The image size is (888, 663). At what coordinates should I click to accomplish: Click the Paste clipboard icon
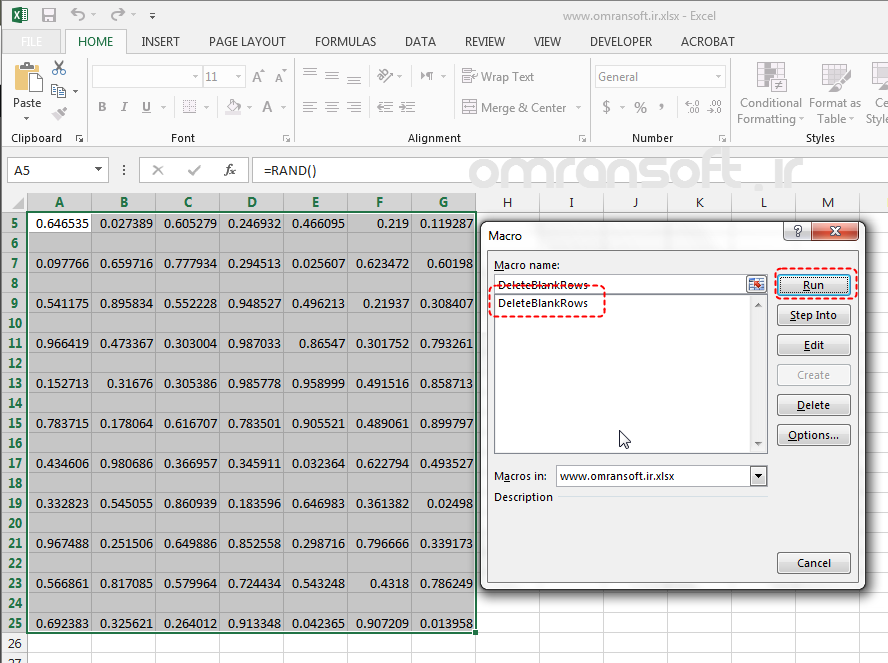(27, 78)
